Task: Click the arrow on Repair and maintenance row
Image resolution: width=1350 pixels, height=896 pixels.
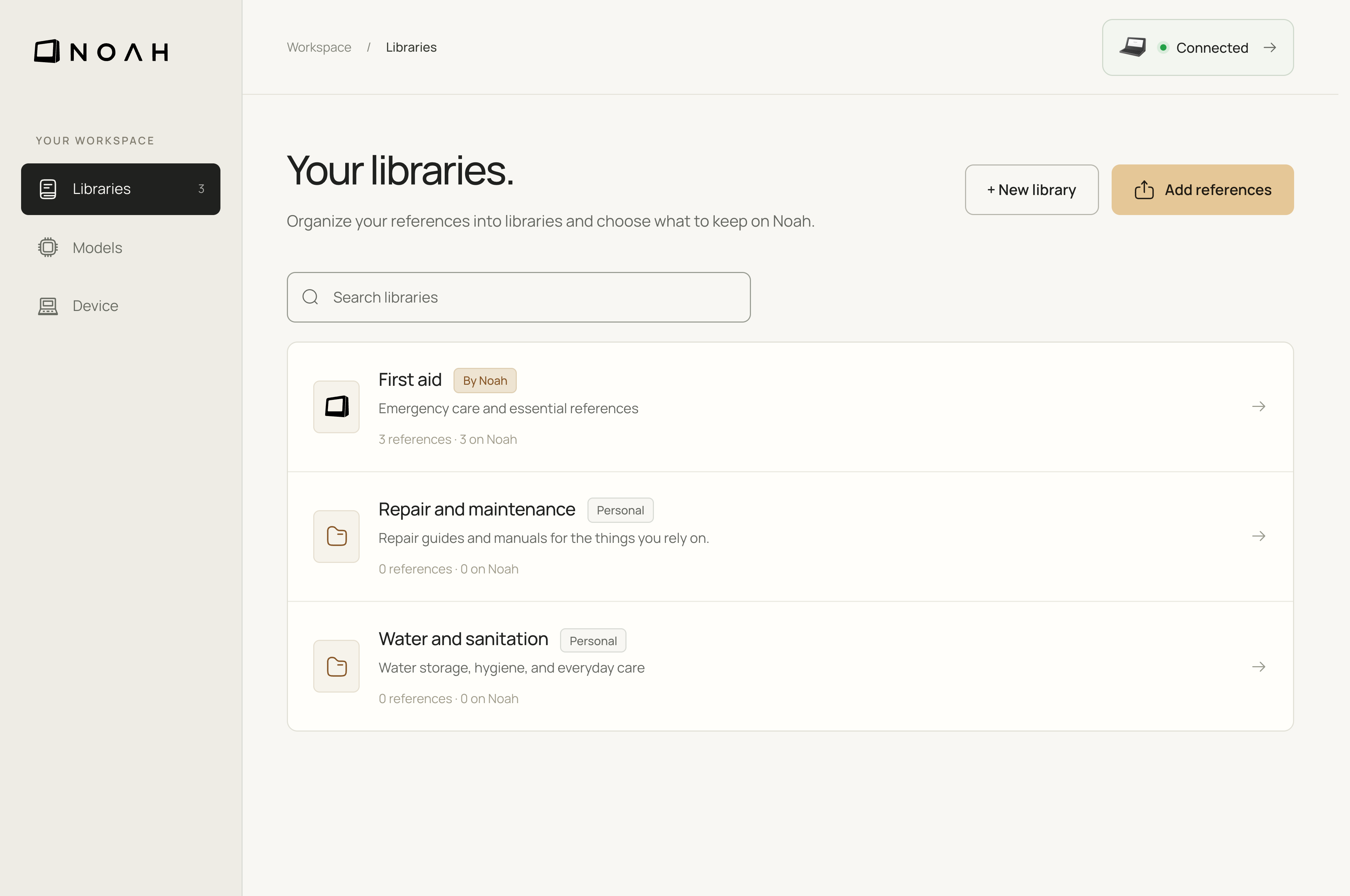Action: pyautogui.click(x=1259, y=536)
